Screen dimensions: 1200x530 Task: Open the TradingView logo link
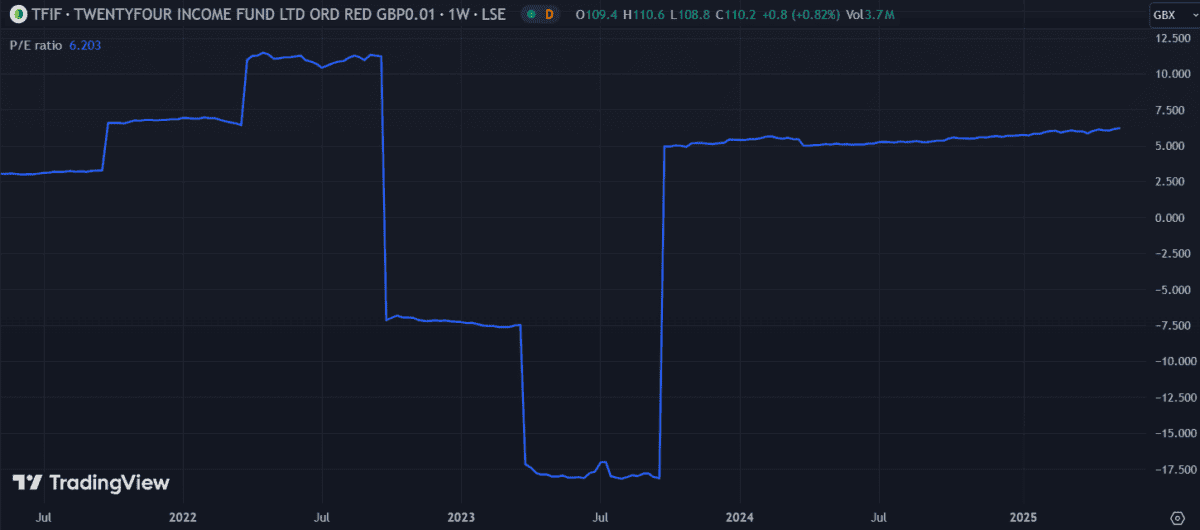coord(91,483)
